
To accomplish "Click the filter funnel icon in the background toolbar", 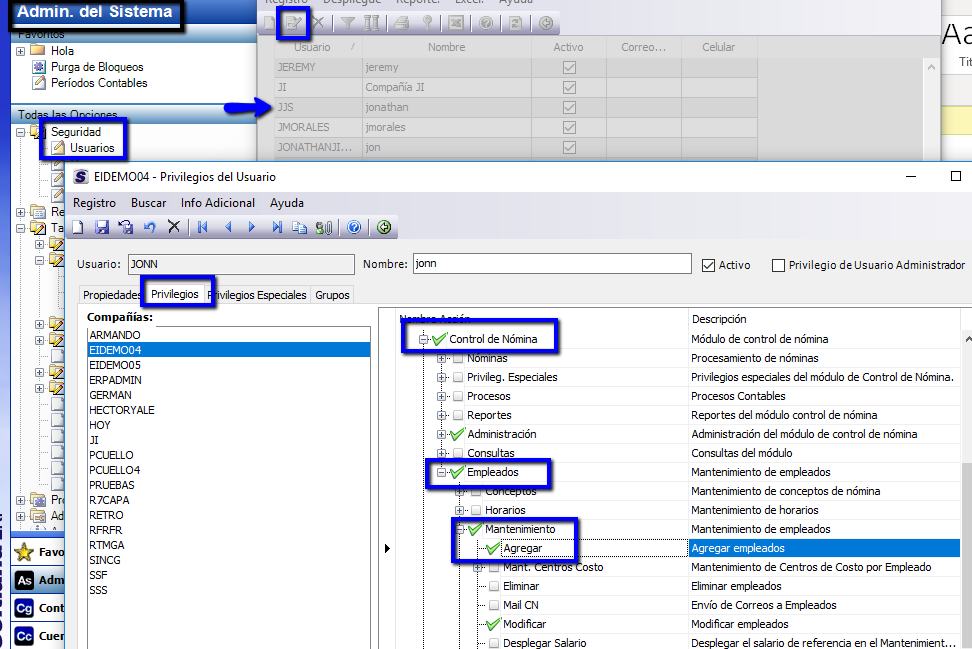I will [348, 24].
